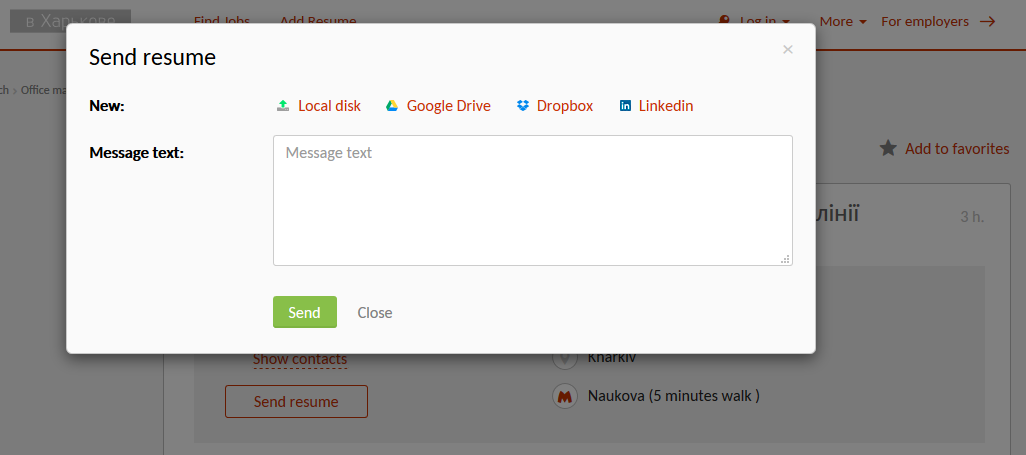Click the Send resume outlined button

click(x=296, y=401)
